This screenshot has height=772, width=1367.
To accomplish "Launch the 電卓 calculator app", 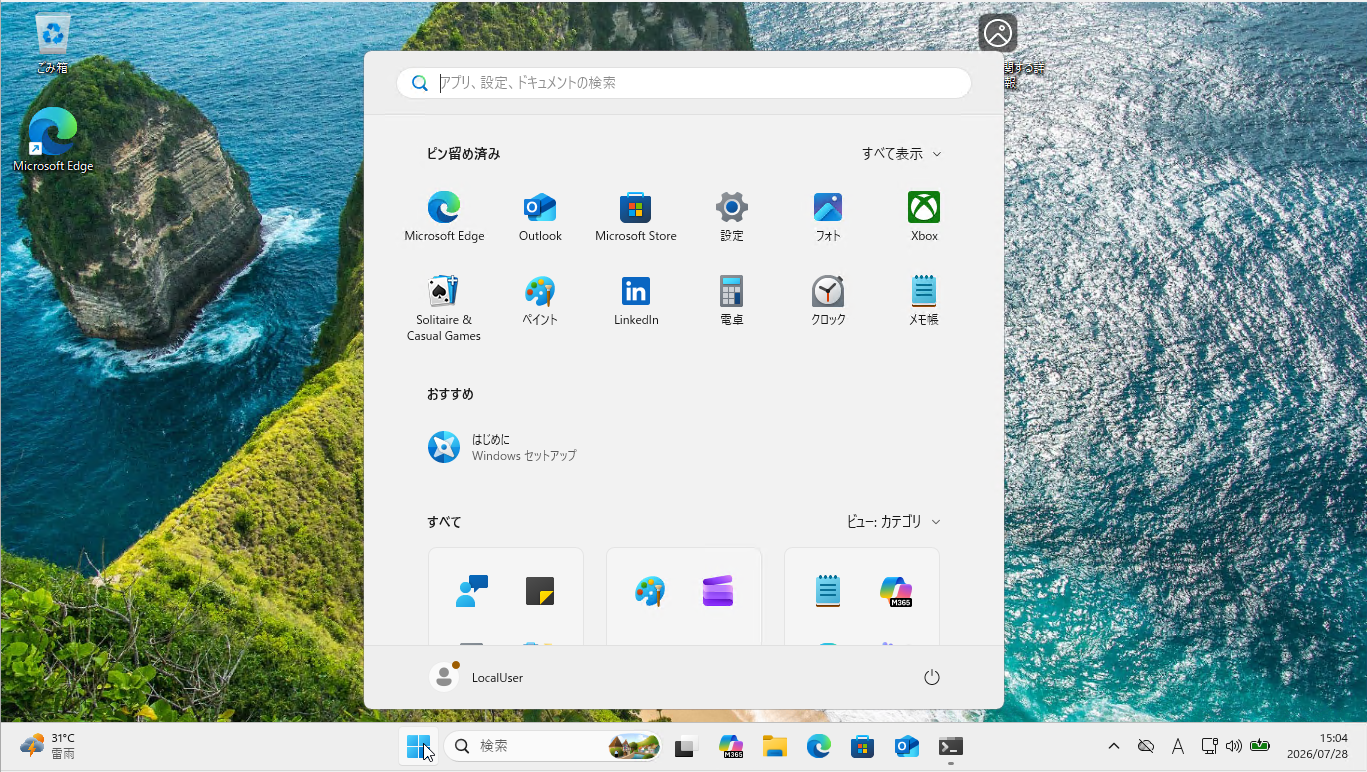I will coord(732,301).
